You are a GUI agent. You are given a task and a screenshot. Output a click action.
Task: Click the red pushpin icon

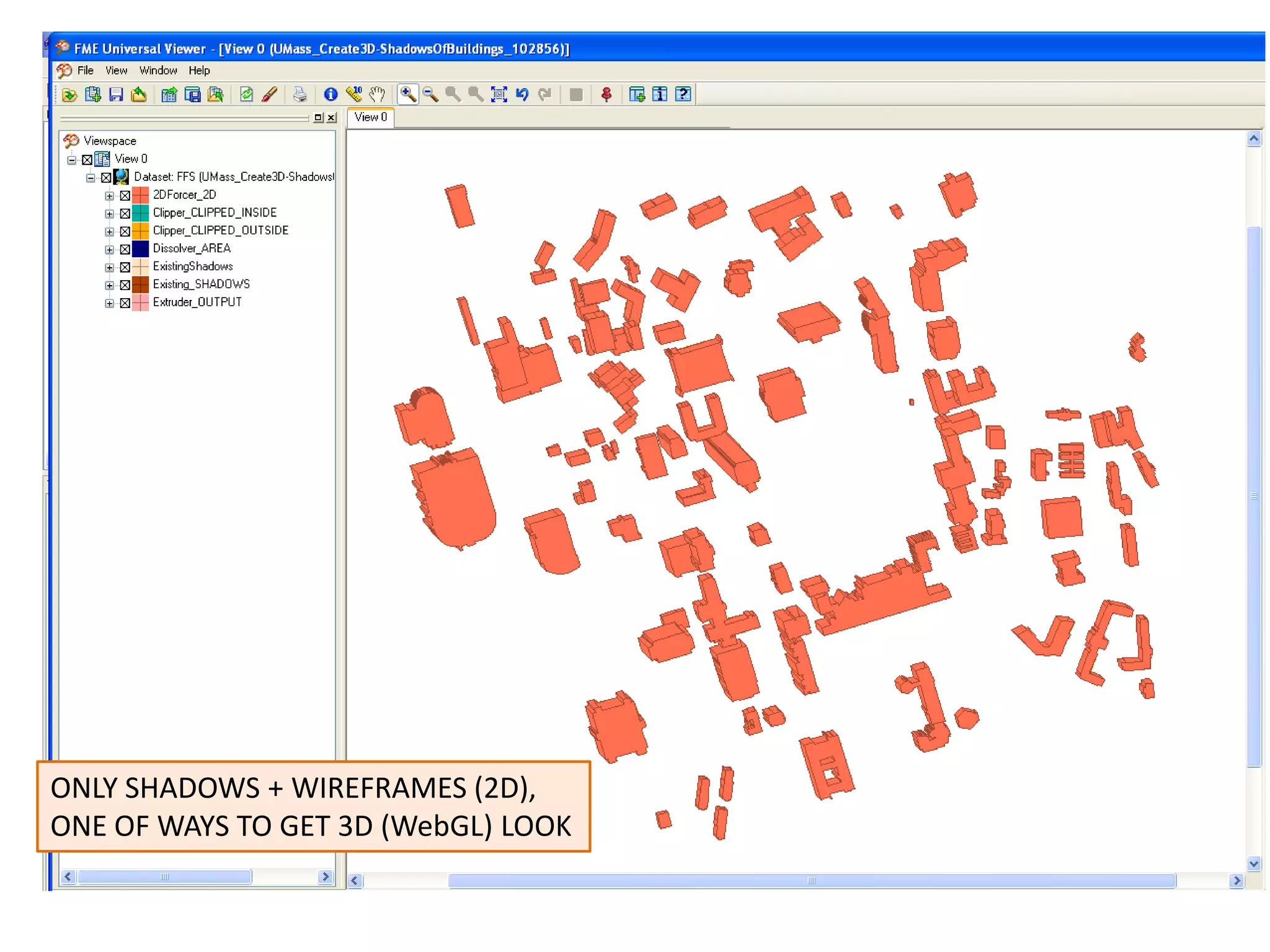click(606, 95)
